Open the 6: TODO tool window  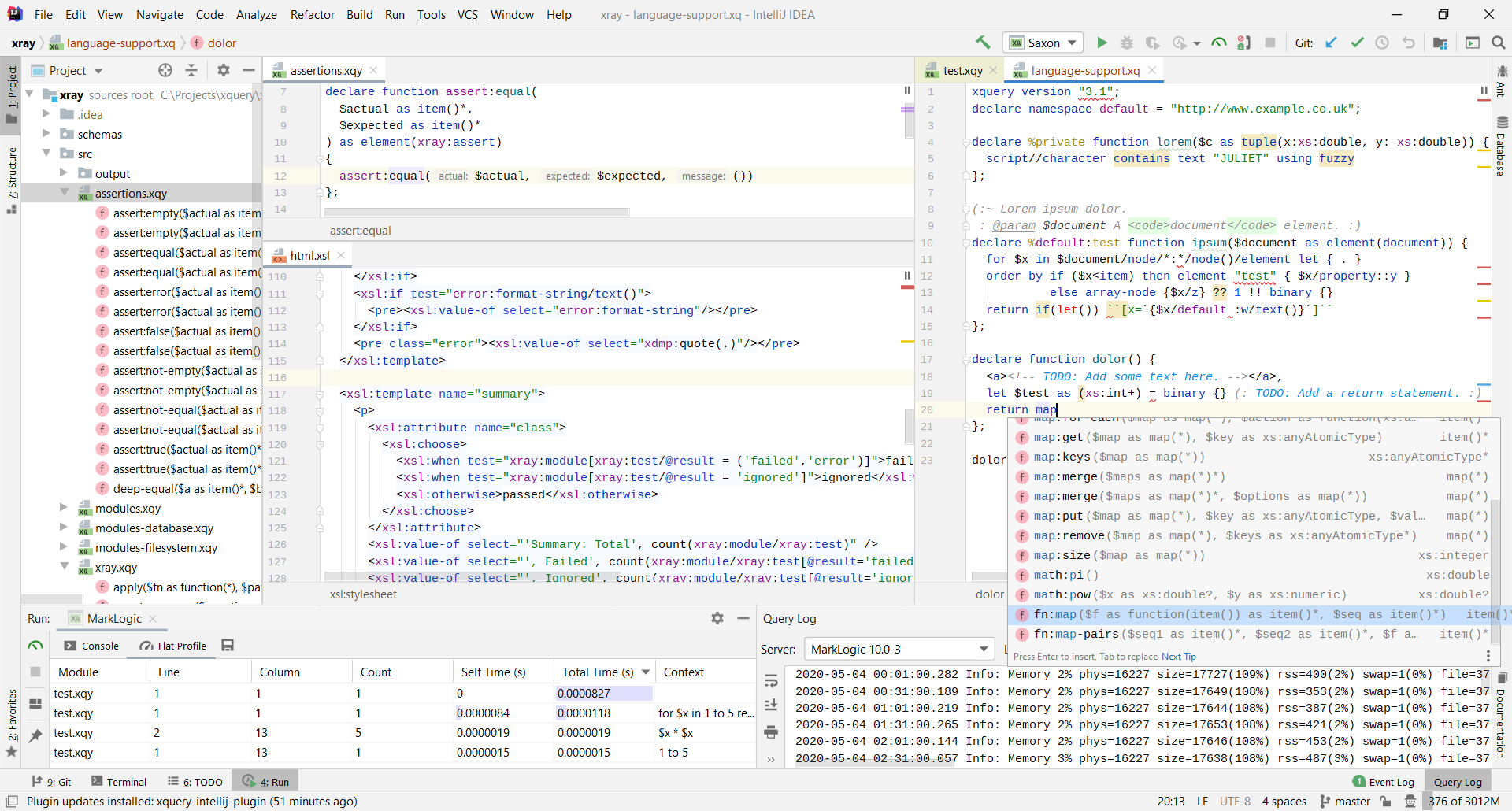click(x=195, y=782)
